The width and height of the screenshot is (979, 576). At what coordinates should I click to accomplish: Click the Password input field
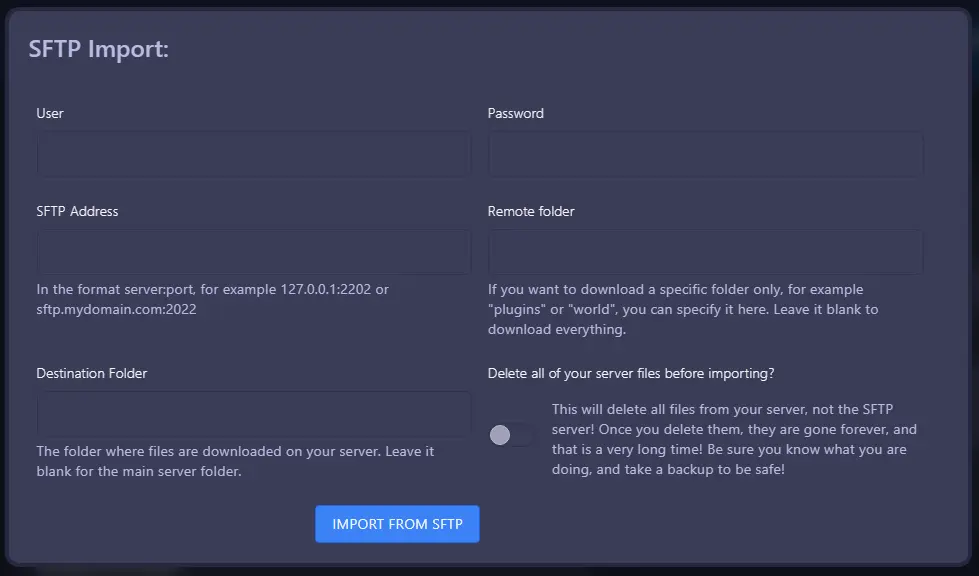705,153
